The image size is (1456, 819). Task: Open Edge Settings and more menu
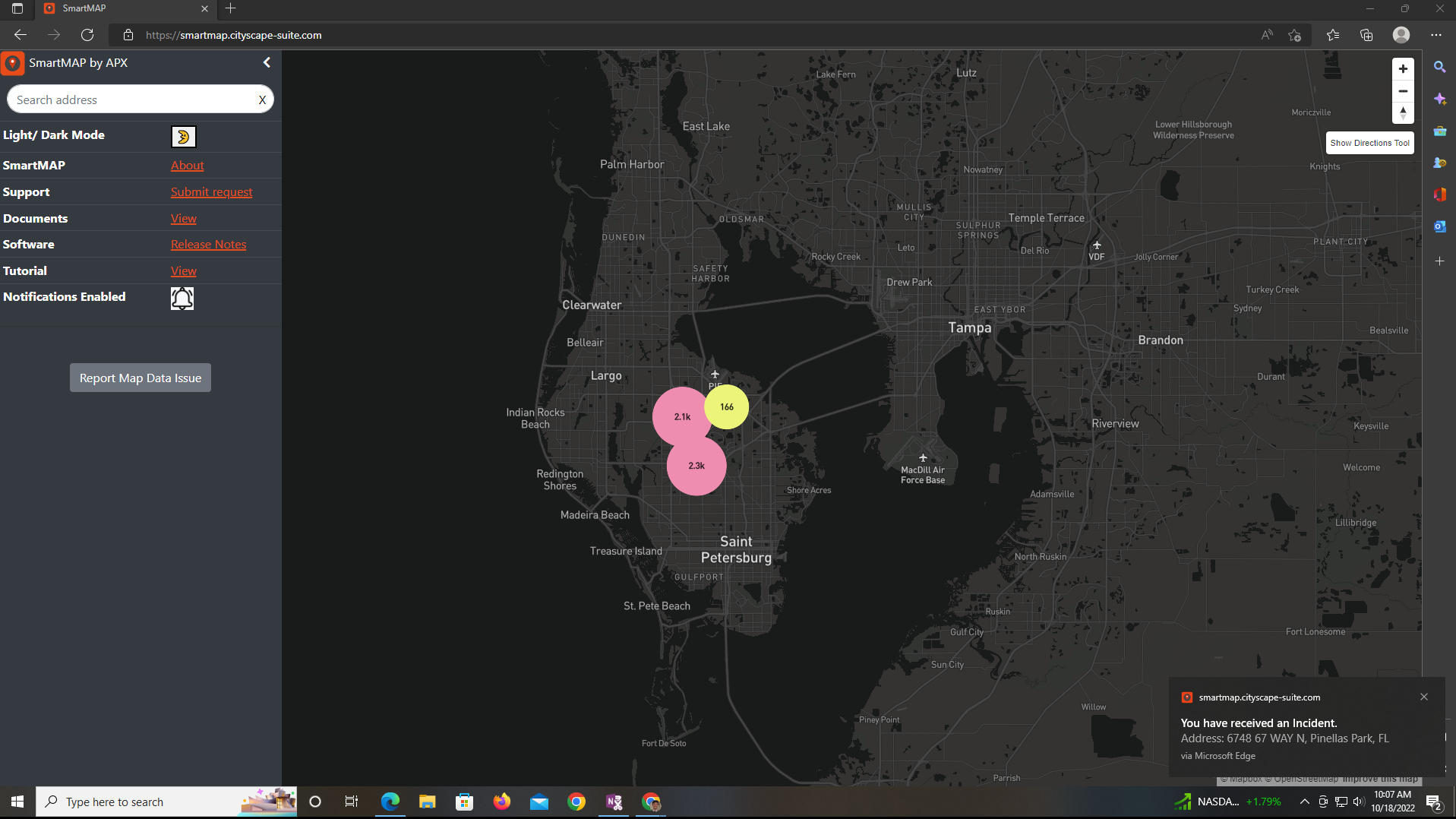point(1435,35)
